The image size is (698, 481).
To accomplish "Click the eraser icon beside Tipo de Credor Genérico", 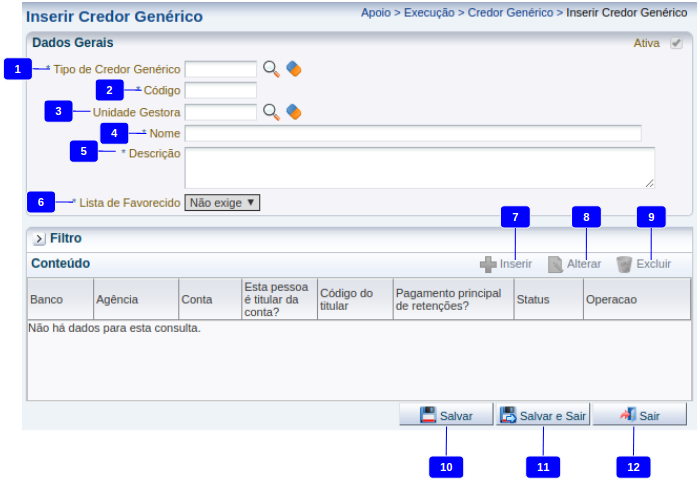I will pos(293,69).
